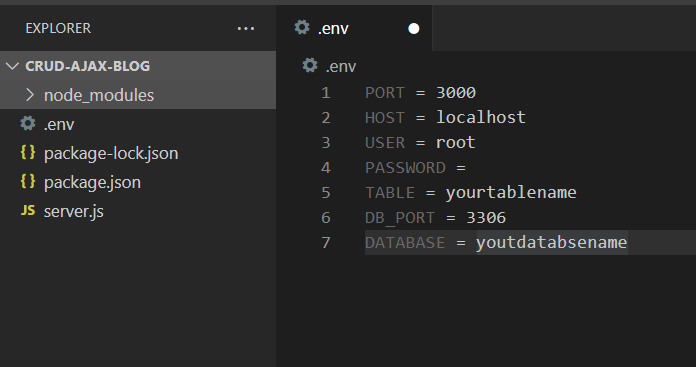Collapse the CRUD-AJAX-BLOG folder chevron

pos(12,66)
